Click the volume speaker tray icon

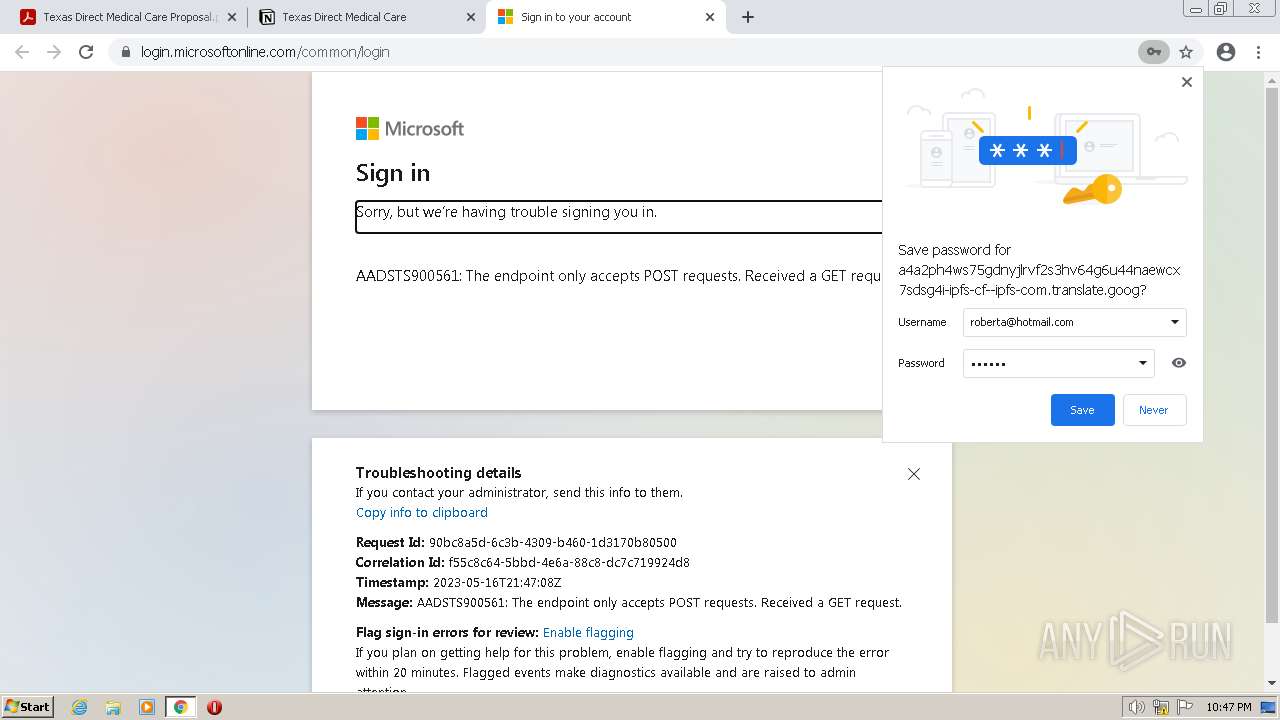[1136, 707]
